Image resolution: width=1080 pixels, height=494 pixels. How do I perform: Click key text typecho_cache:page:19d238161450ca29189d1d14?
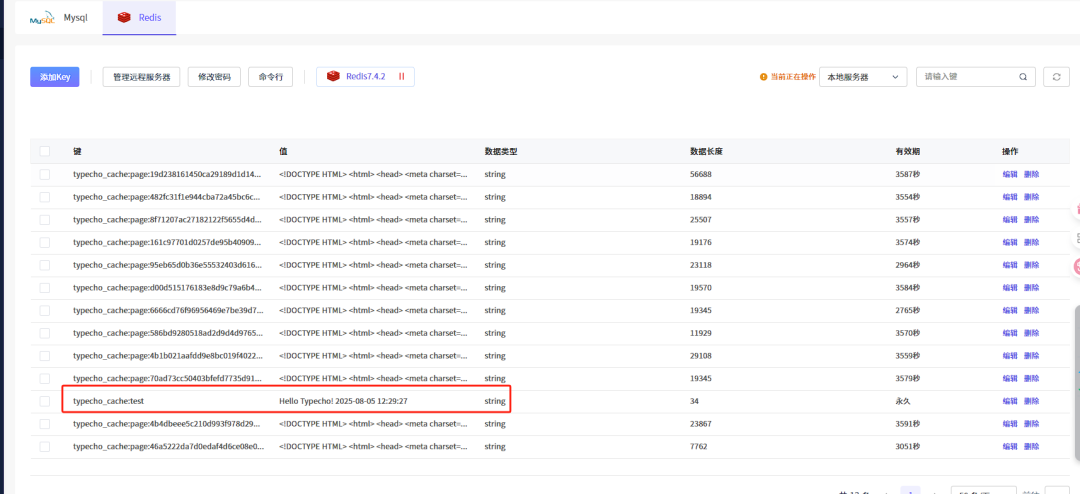tap(167, 174)
